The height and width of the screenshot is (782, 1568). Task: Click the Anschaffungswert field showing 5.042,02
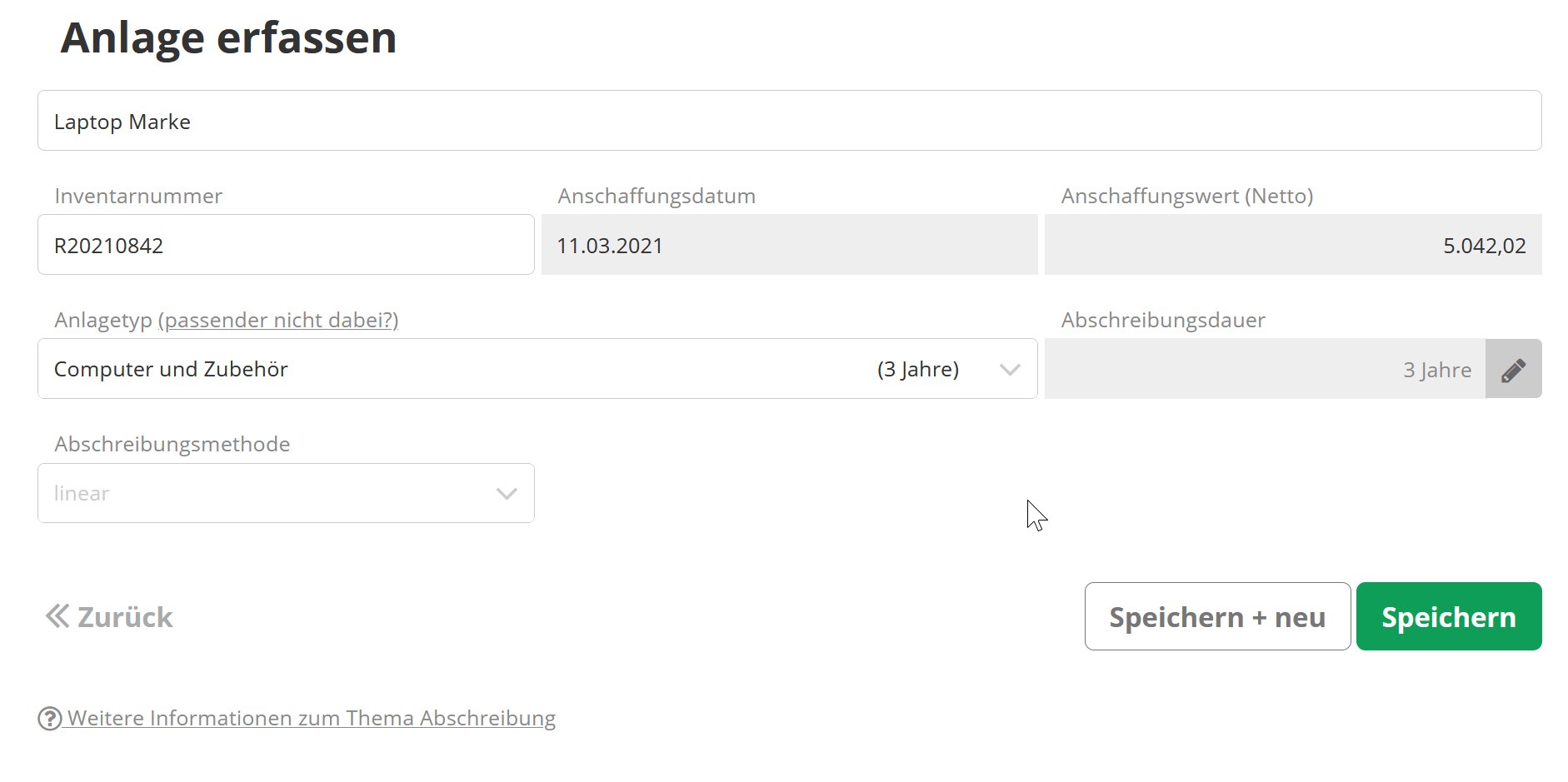tap(1292, 245)
